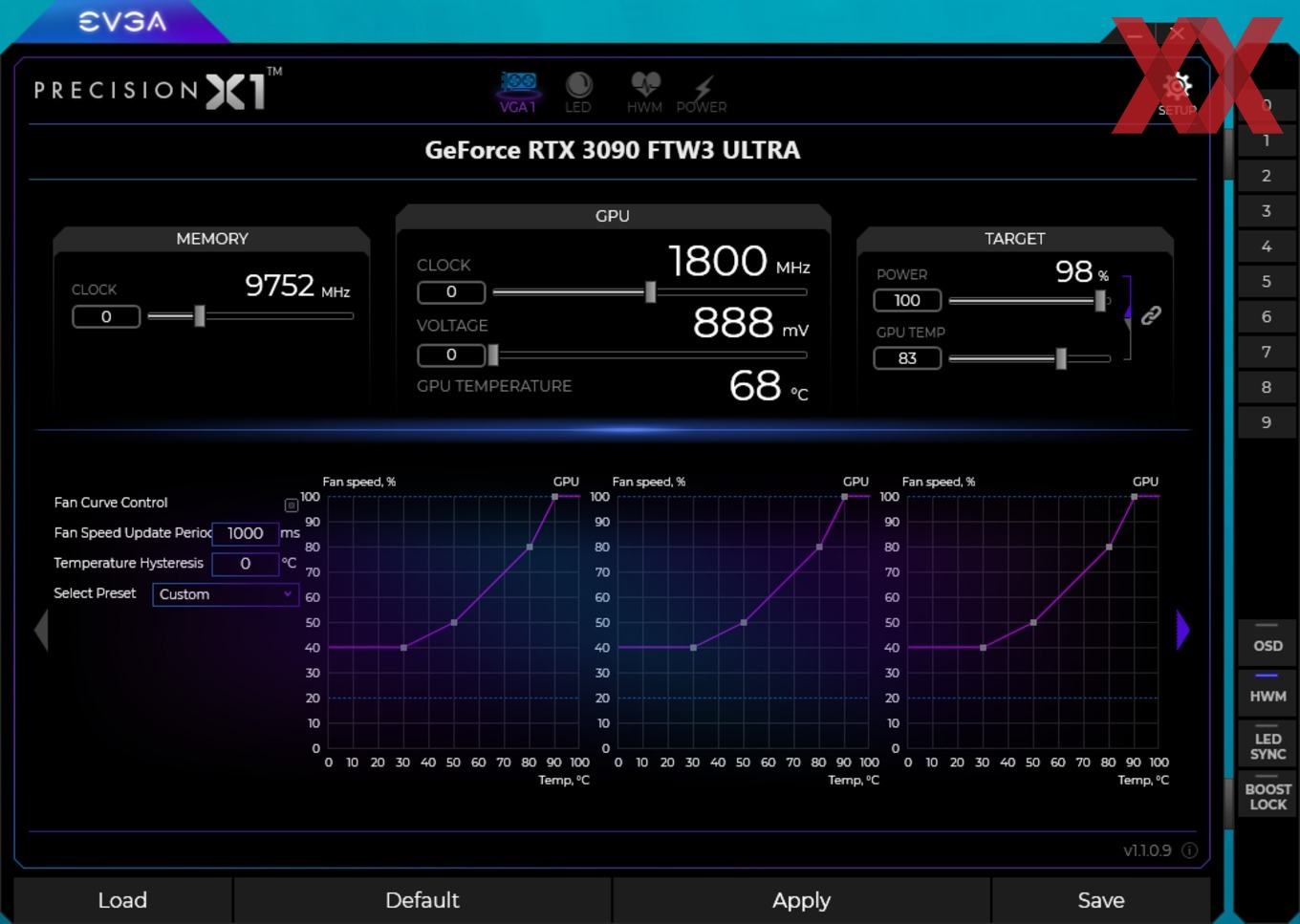Select profile slot 3

click(1267, 211)
